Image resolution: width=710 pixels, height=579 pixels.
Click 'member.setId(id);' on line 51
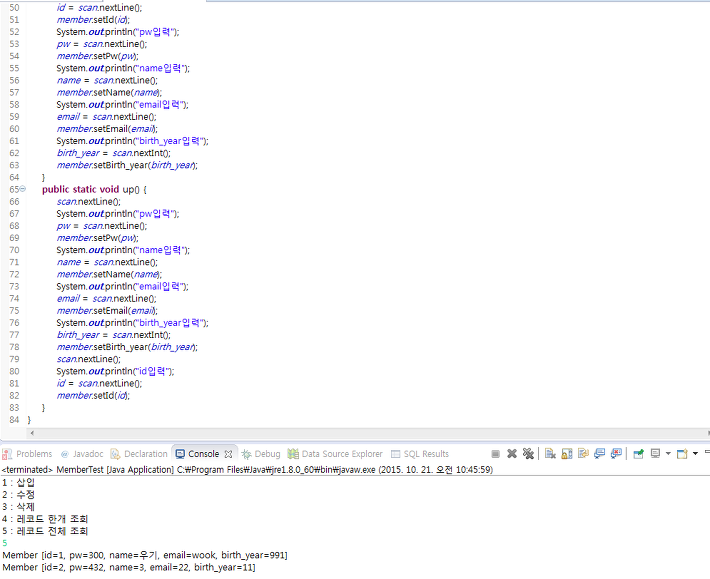(x=93, y=19)
